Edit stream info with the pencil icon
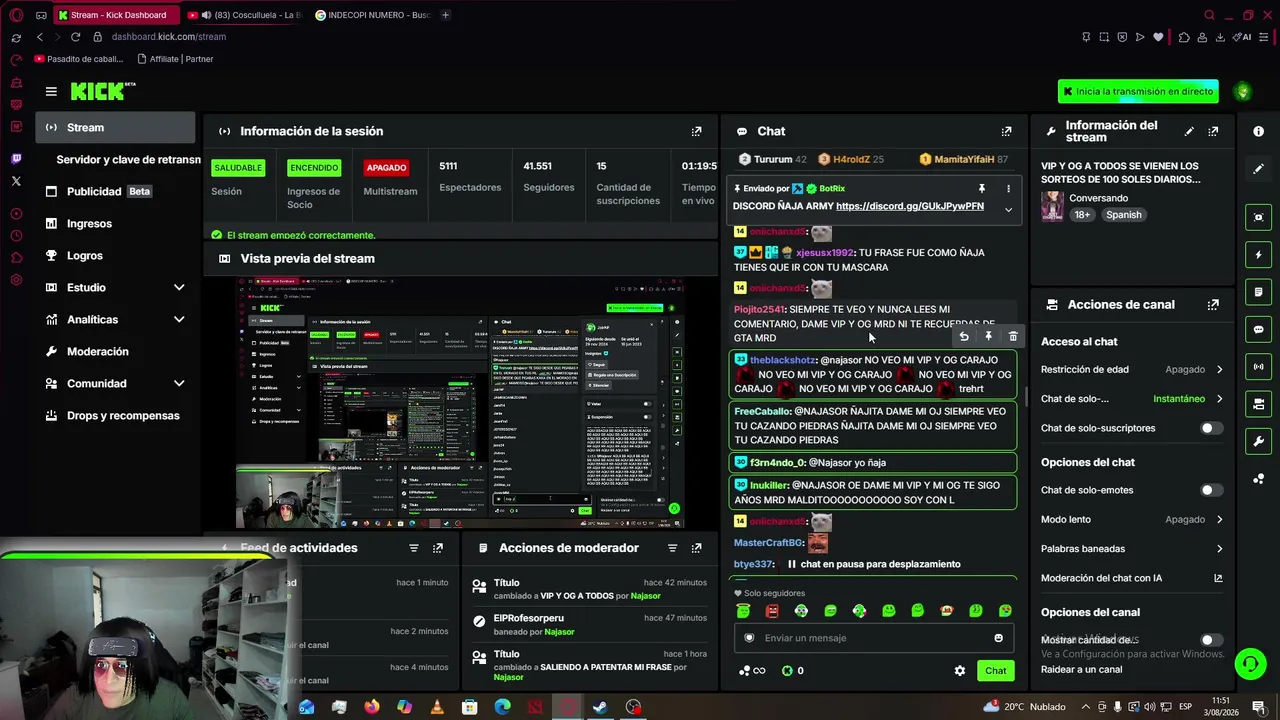The image size is (1280, 720). [x=1189, y=131]
